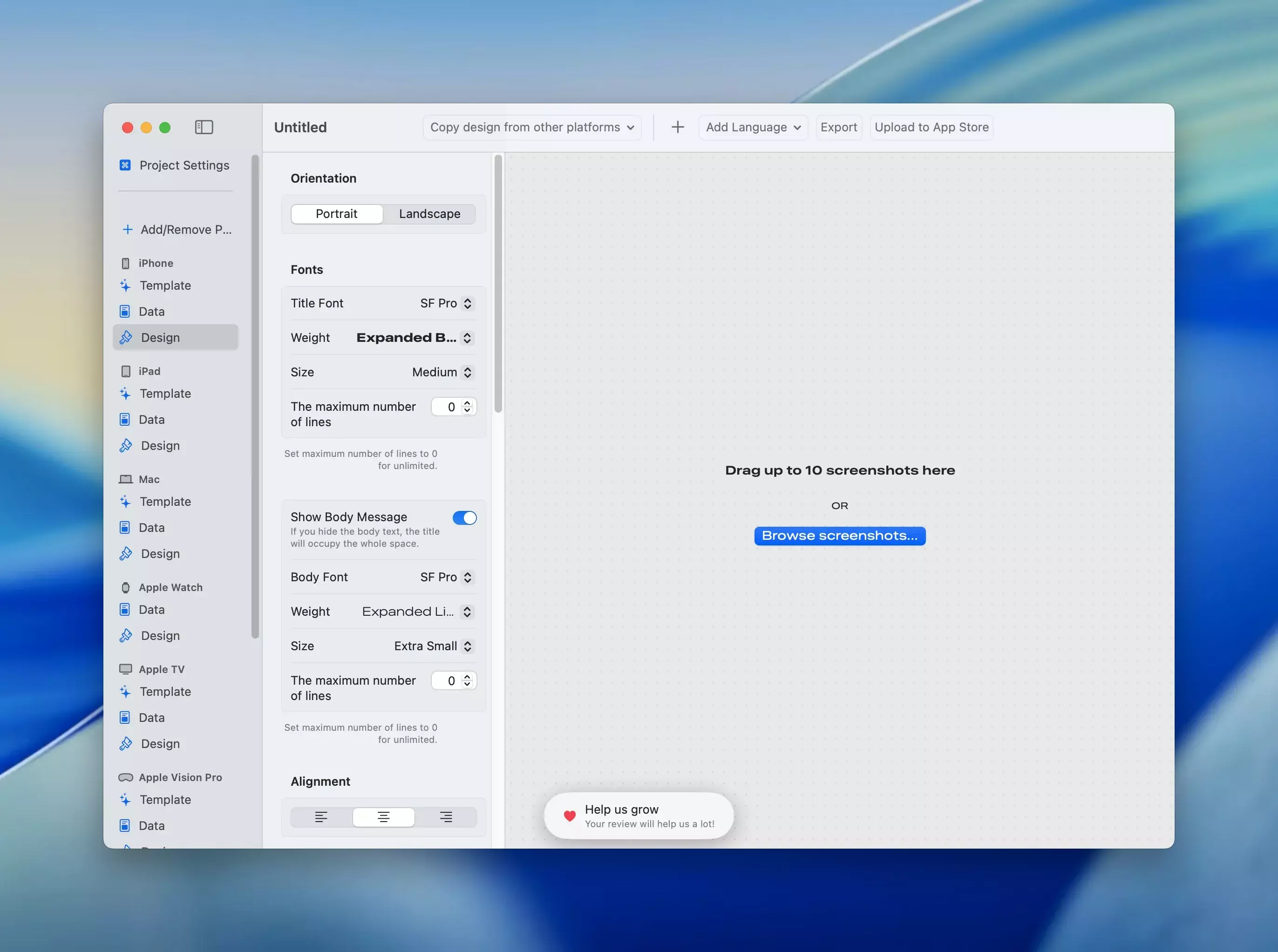
Task: Select the left text alignment icon
Action: pyautogui.click(x=321, y=817)
